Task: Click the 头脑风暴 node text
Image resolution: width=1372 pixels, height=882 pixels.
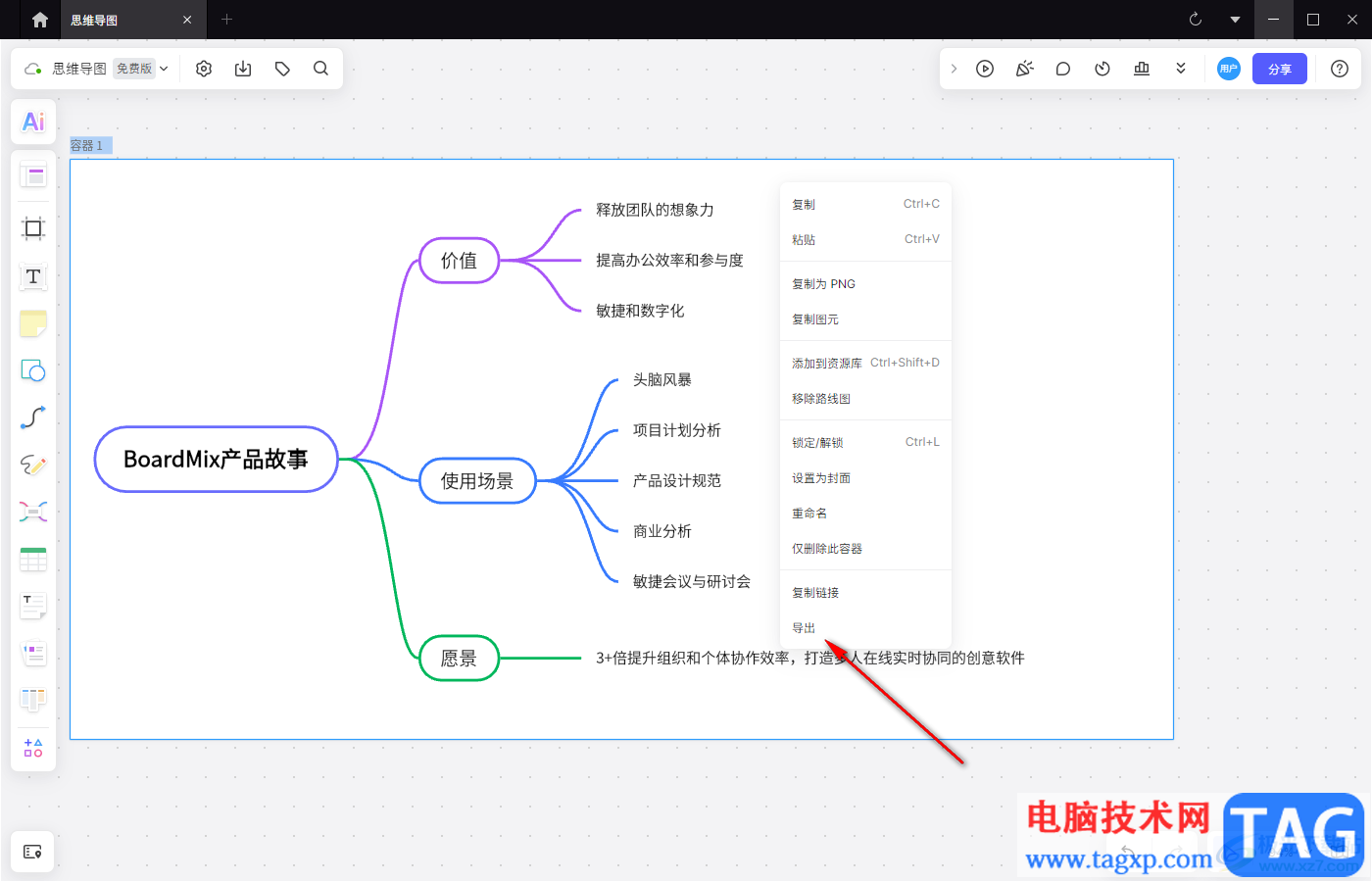Action: [662, 380]
